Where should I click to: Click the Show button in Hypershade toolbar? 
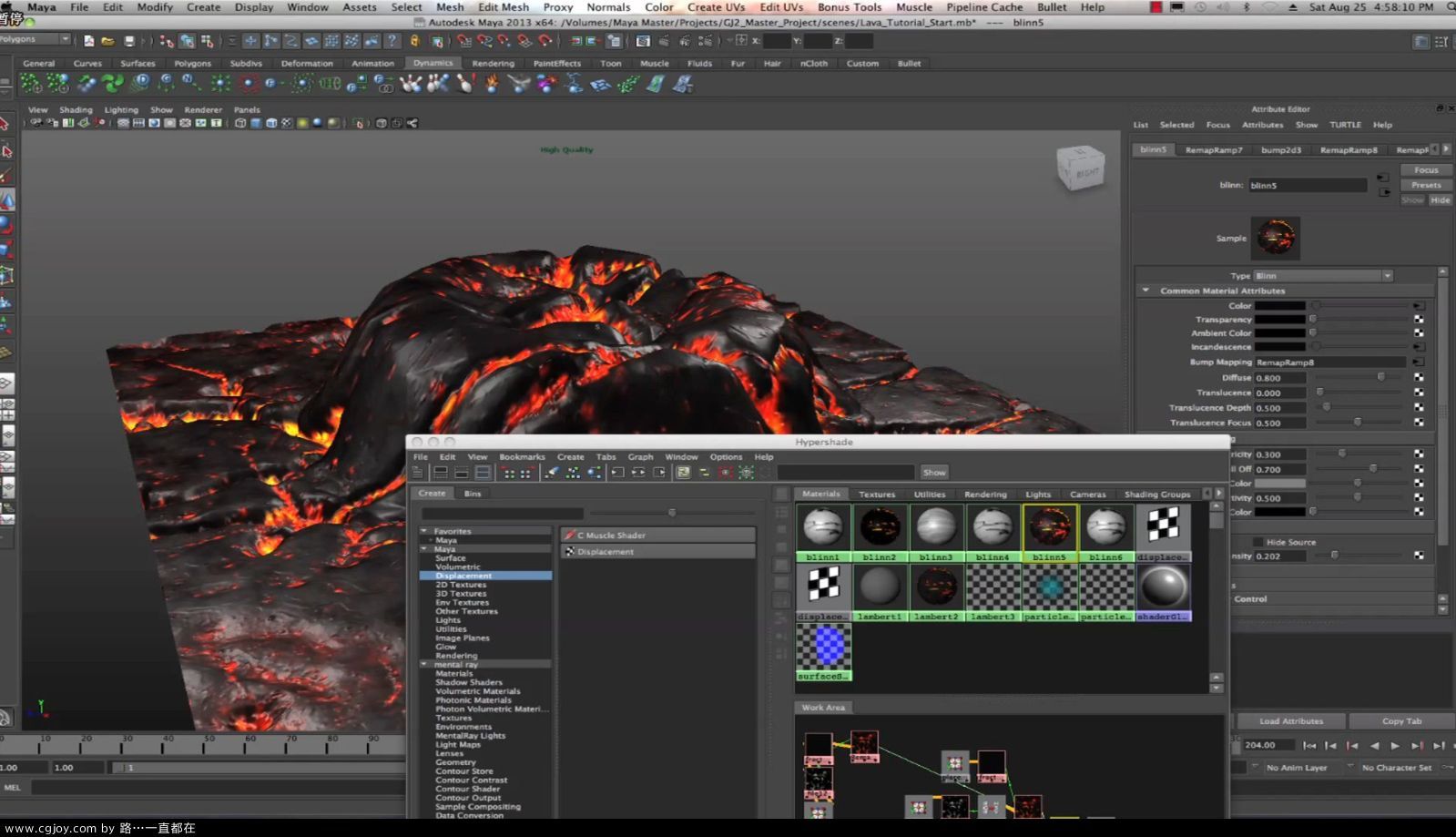coord(934,473)
